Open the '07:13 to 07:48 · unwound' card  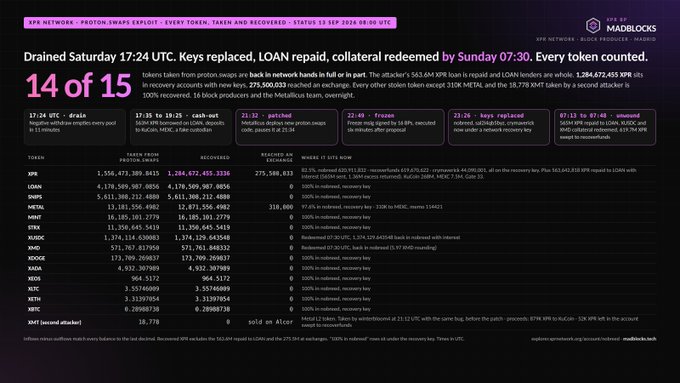tap(605, 127)
